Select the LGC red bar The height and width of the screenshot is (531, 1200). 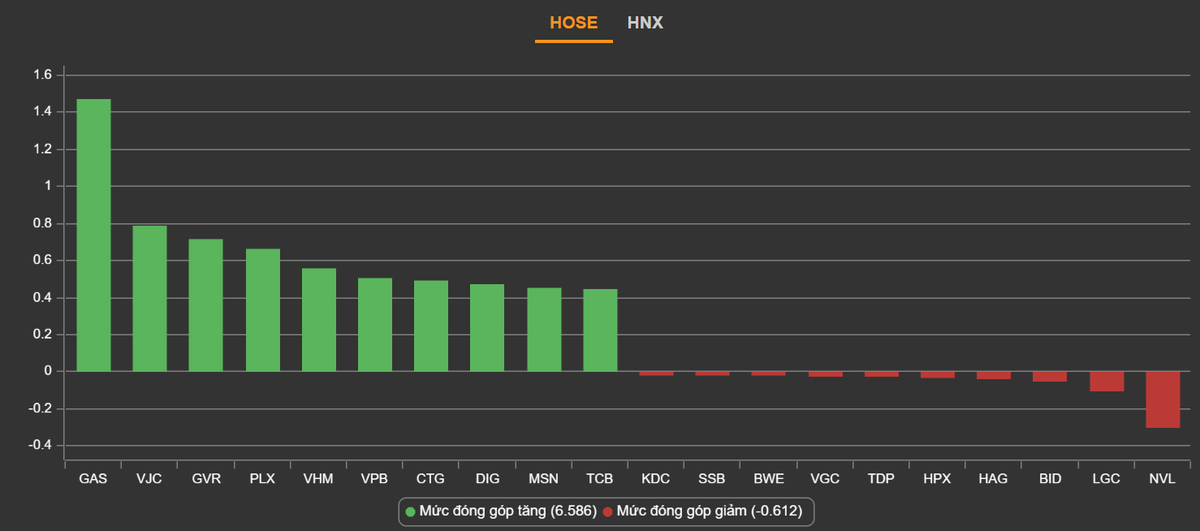[1107, 381]
